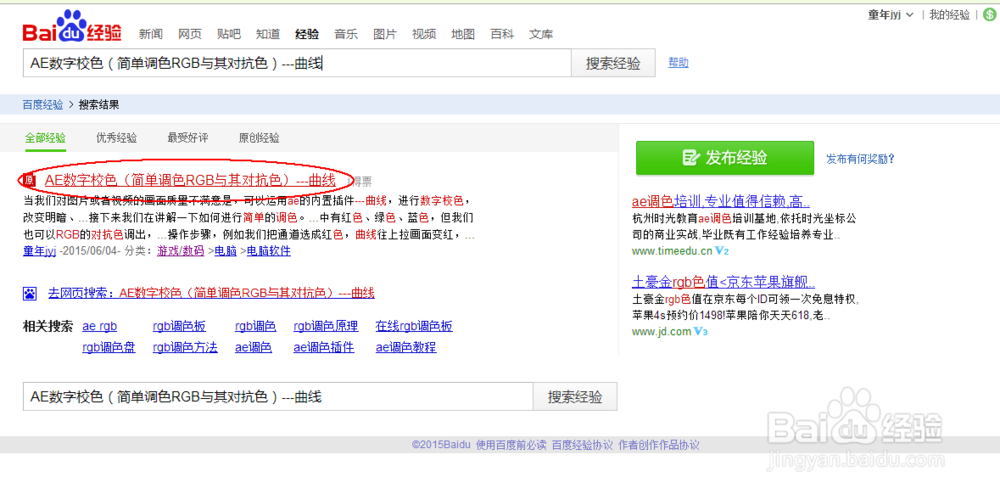Go to 图片 in top navigation

coord(385,34)
